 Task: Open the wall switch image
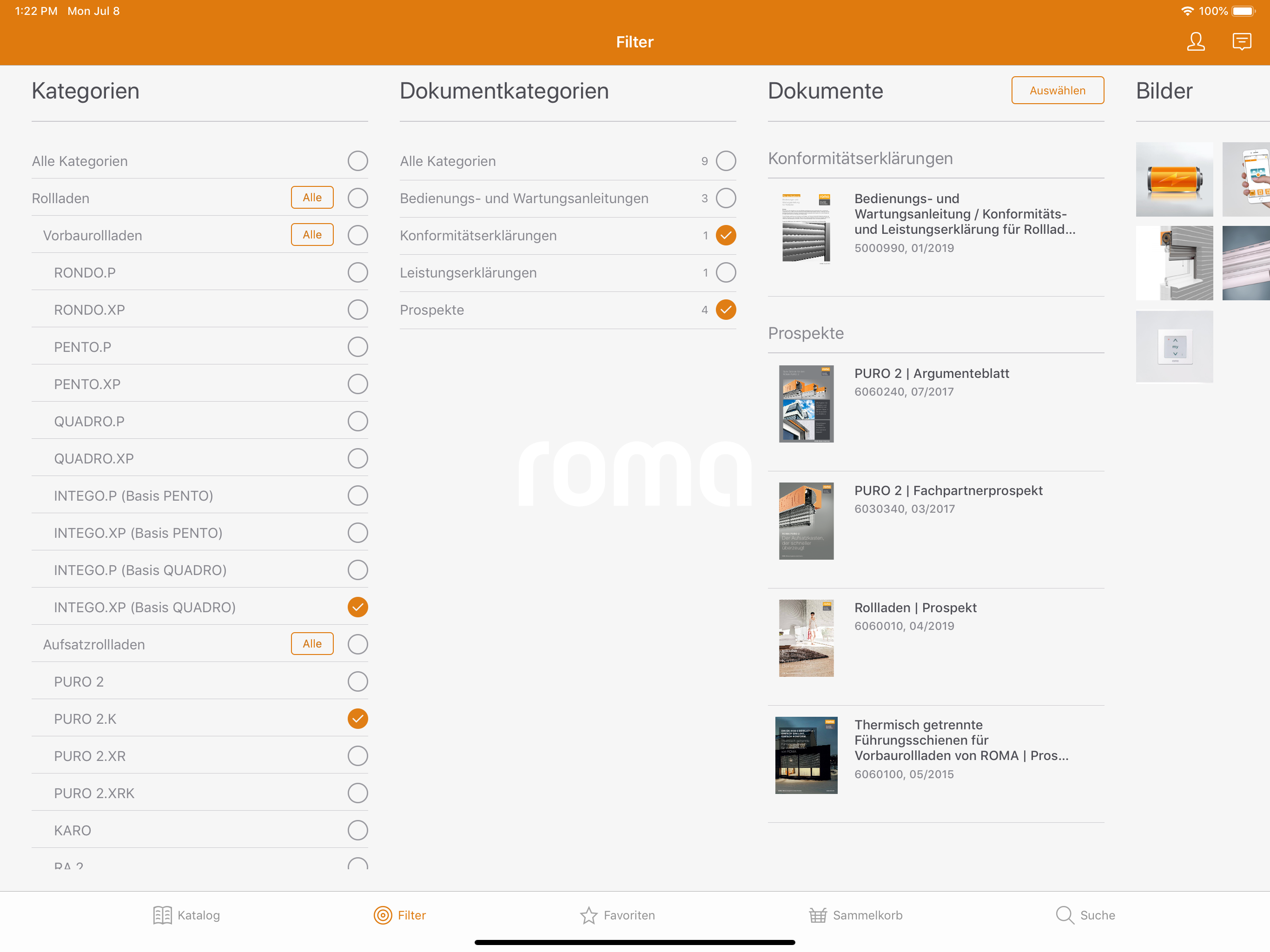click(1174, 347)
